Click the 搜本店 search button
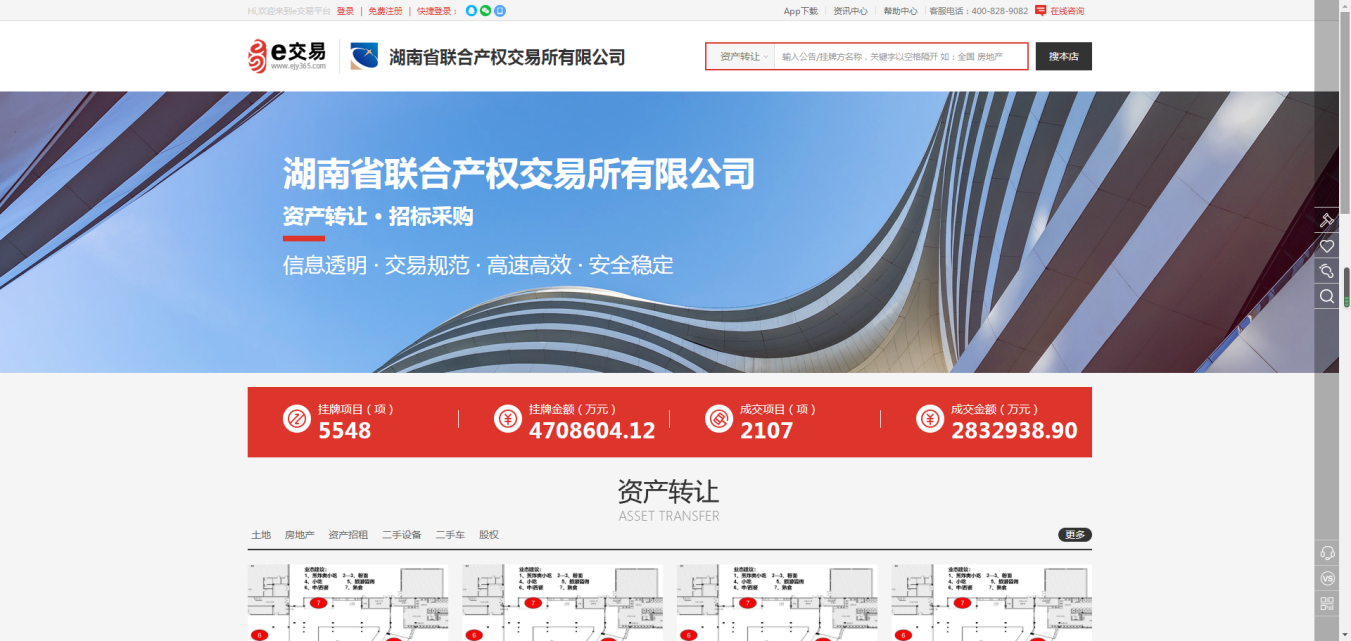 click(x=1063, y=57)
